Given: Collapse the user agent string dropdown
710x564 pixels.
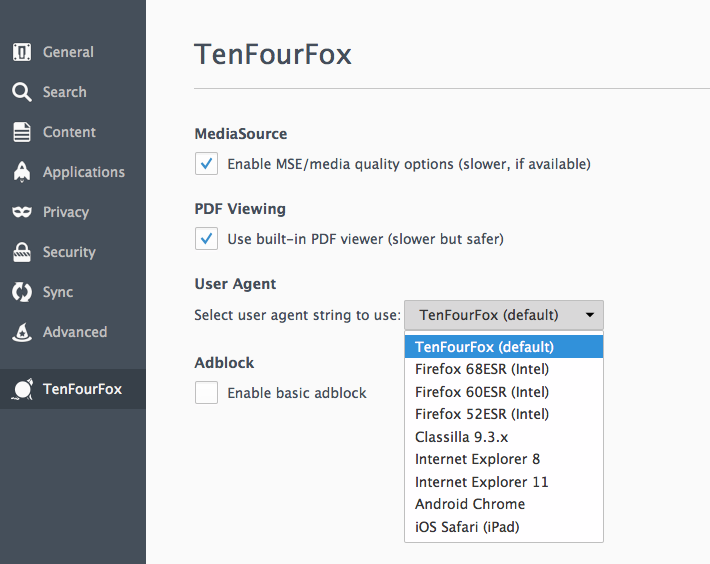Looking at the screenshot, I should click(504, 315).
